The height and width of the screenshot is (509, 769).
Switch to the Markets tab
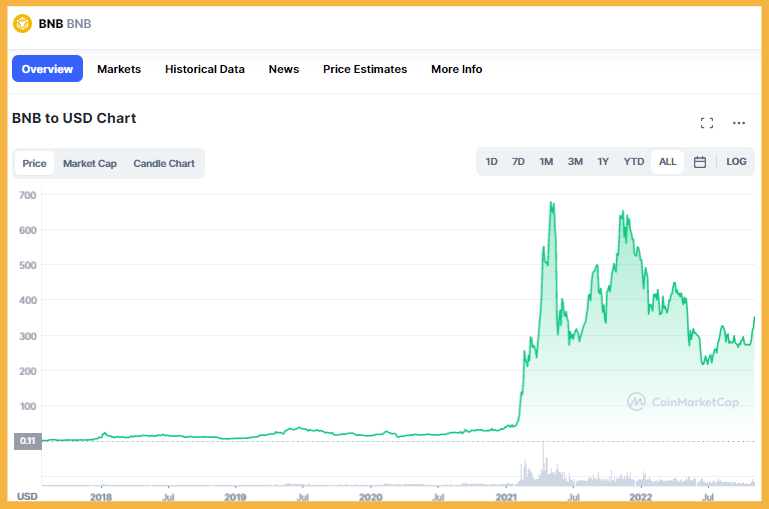[119, 69]
